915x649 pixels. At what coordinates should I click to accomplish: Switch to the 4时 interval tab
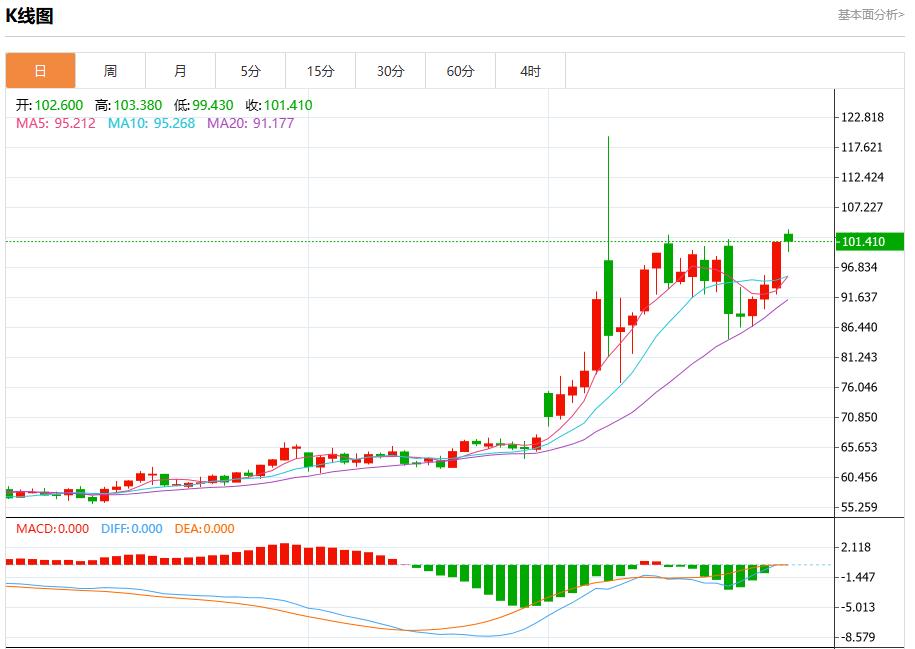tap(530, 71)
